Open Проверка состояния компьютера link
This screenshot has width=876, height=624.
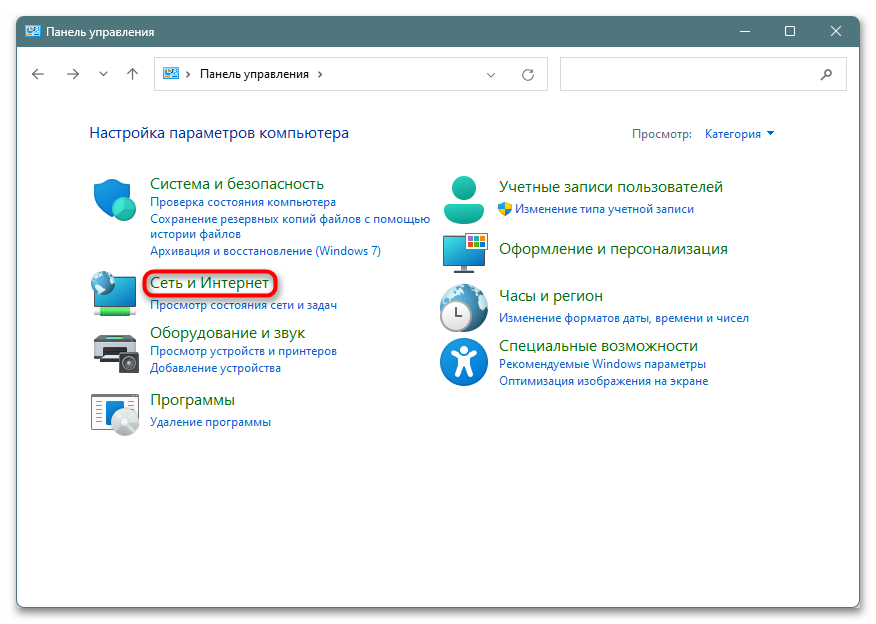point(243,202)
